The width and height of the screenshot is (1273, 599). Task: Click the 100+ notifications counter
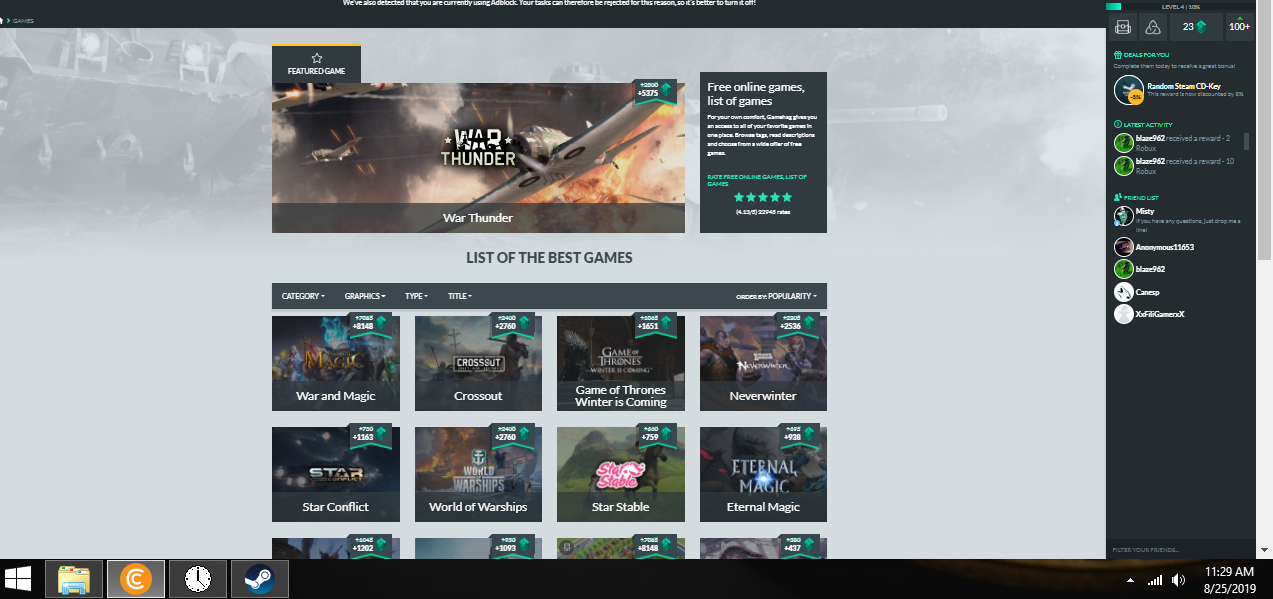[x=1240, y=27]
